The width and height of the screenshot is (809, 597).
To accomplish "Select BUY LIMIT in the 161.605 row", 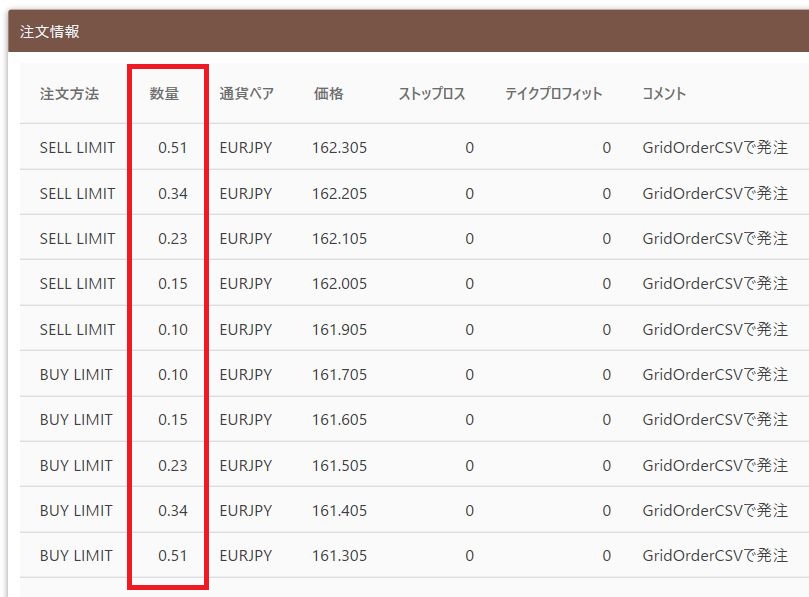I will 76,419.
